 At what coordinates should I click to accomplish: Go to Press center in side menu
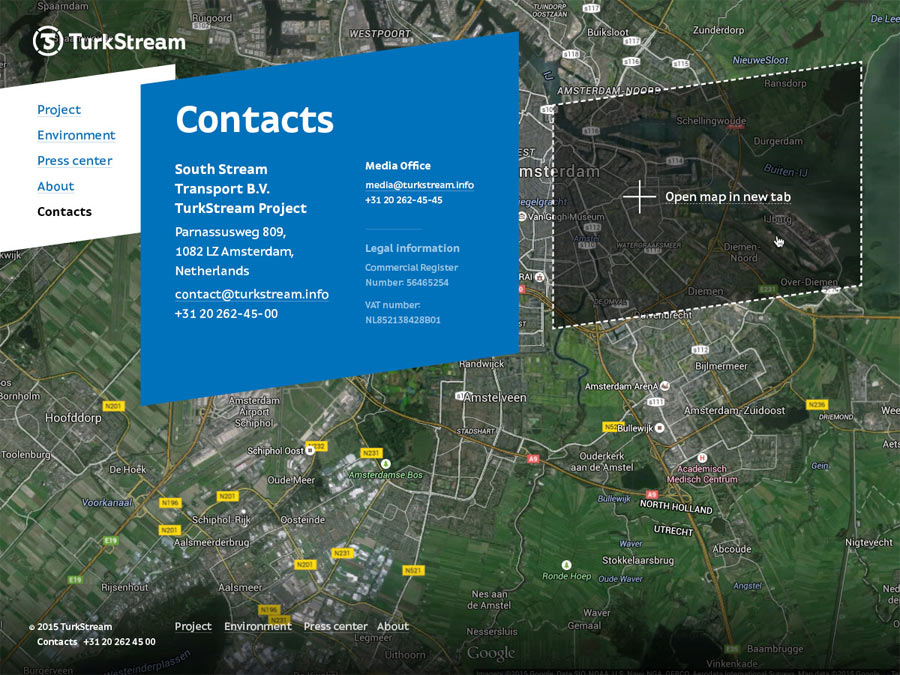point(74,161)
